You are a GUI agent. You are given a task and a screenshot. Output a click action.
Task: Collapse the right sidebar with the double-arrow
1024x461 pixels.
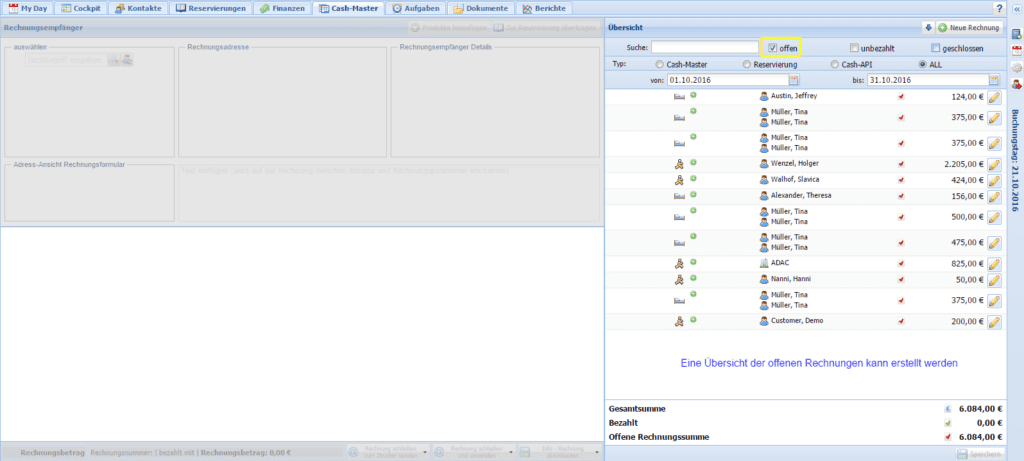coord(1015,8)
